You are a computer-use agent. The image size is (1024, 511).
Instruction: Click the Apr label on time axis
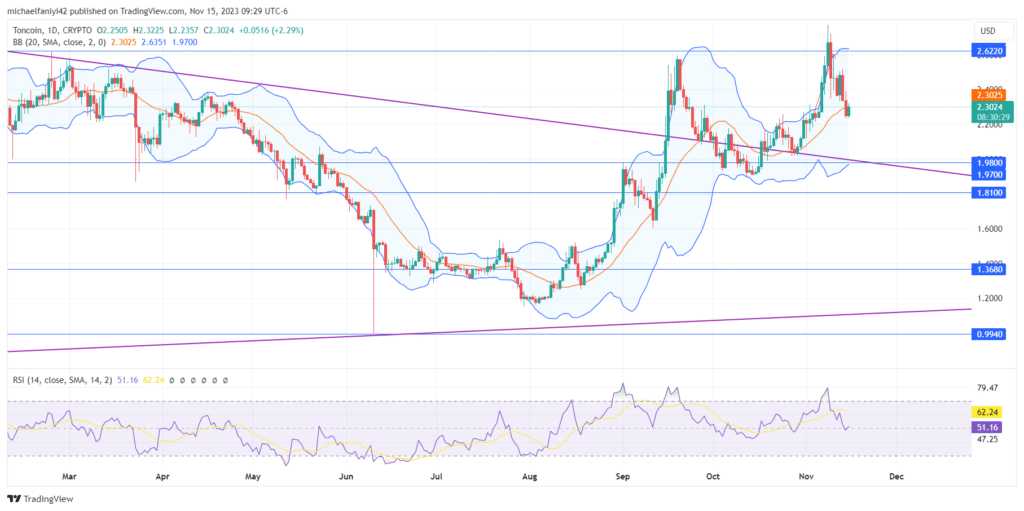163,476
